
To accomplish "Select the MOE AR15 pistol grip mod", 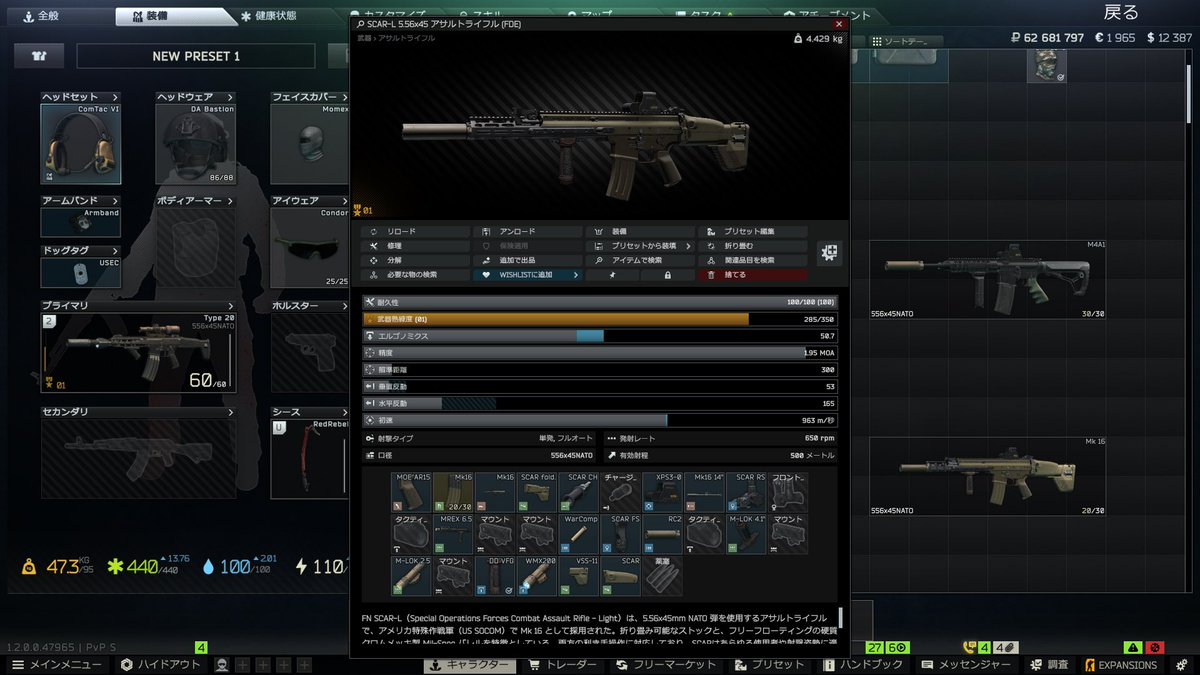I will coord(411,492).
